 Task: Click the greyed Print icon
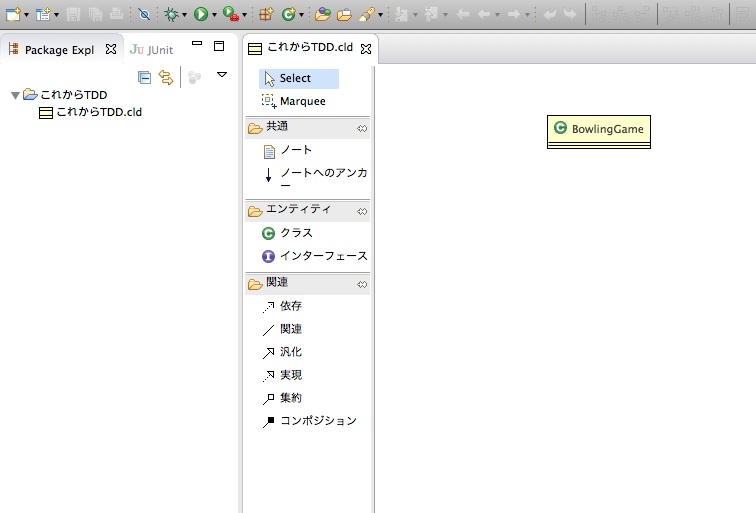(x=116, y=14)
